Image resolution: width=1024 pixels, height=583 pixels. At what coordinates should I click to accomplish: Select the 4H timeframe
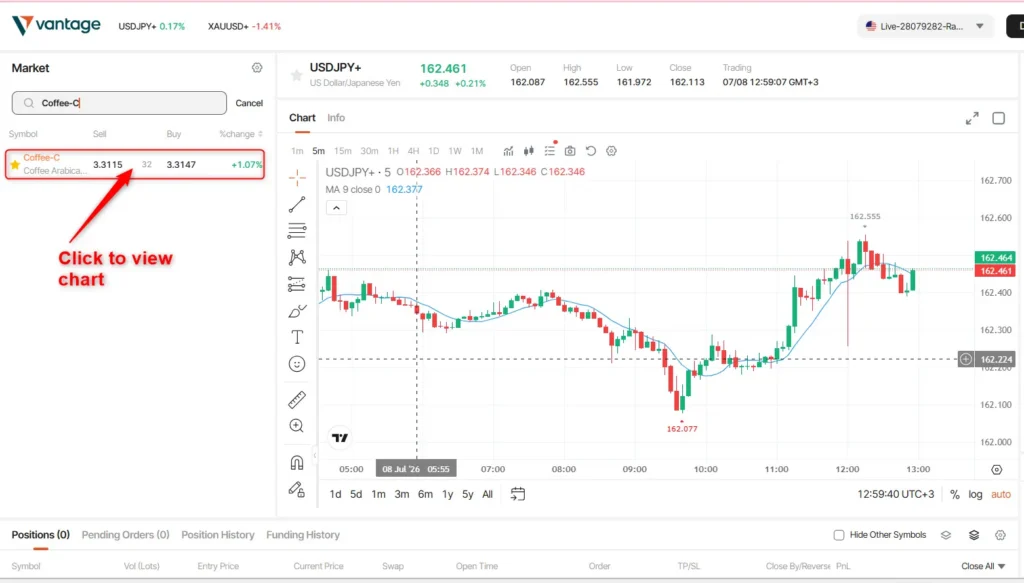click(413, 151)
